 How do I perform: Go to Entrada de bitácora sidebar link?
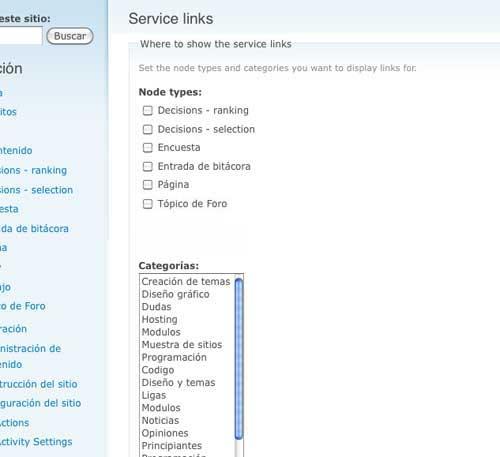pyautogui.click(x=34, y=229)
